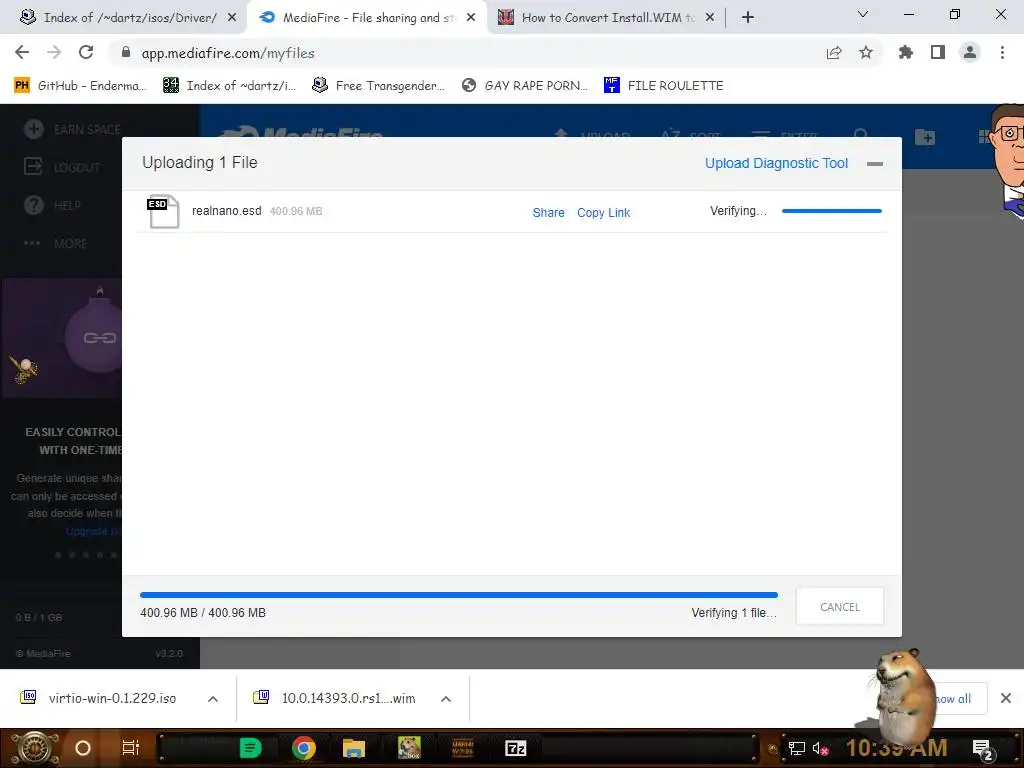Click the overall upload progress bar
Viewport: 1024px width, 768px height.
pyautogui.click(x=459, y=595)
